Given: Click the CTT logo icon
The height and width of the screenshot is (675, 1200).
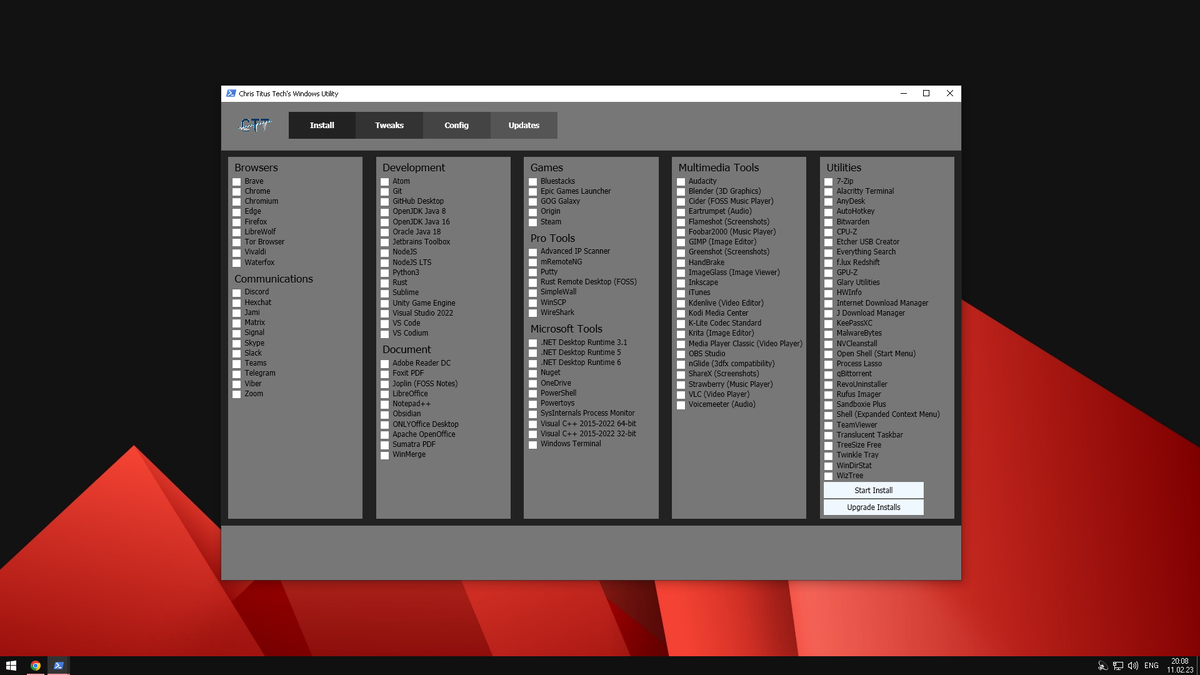Looking at the screenshot, I should [254, 125].
